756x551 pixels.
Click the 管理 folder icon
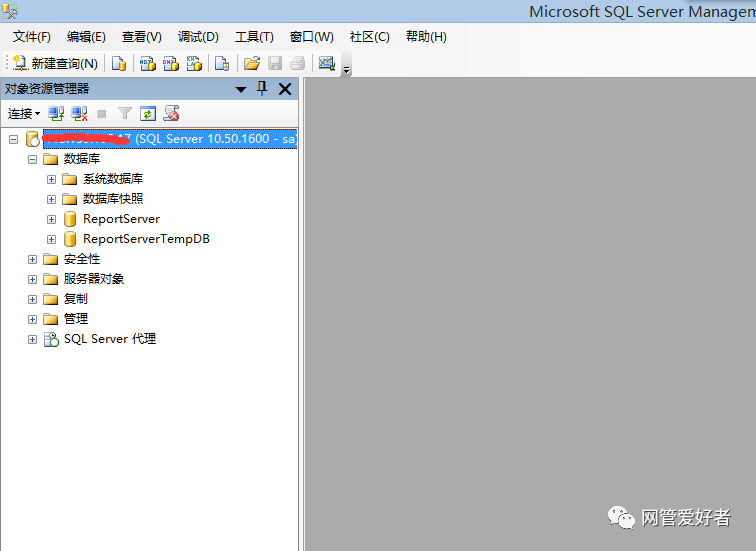point(51,319)
